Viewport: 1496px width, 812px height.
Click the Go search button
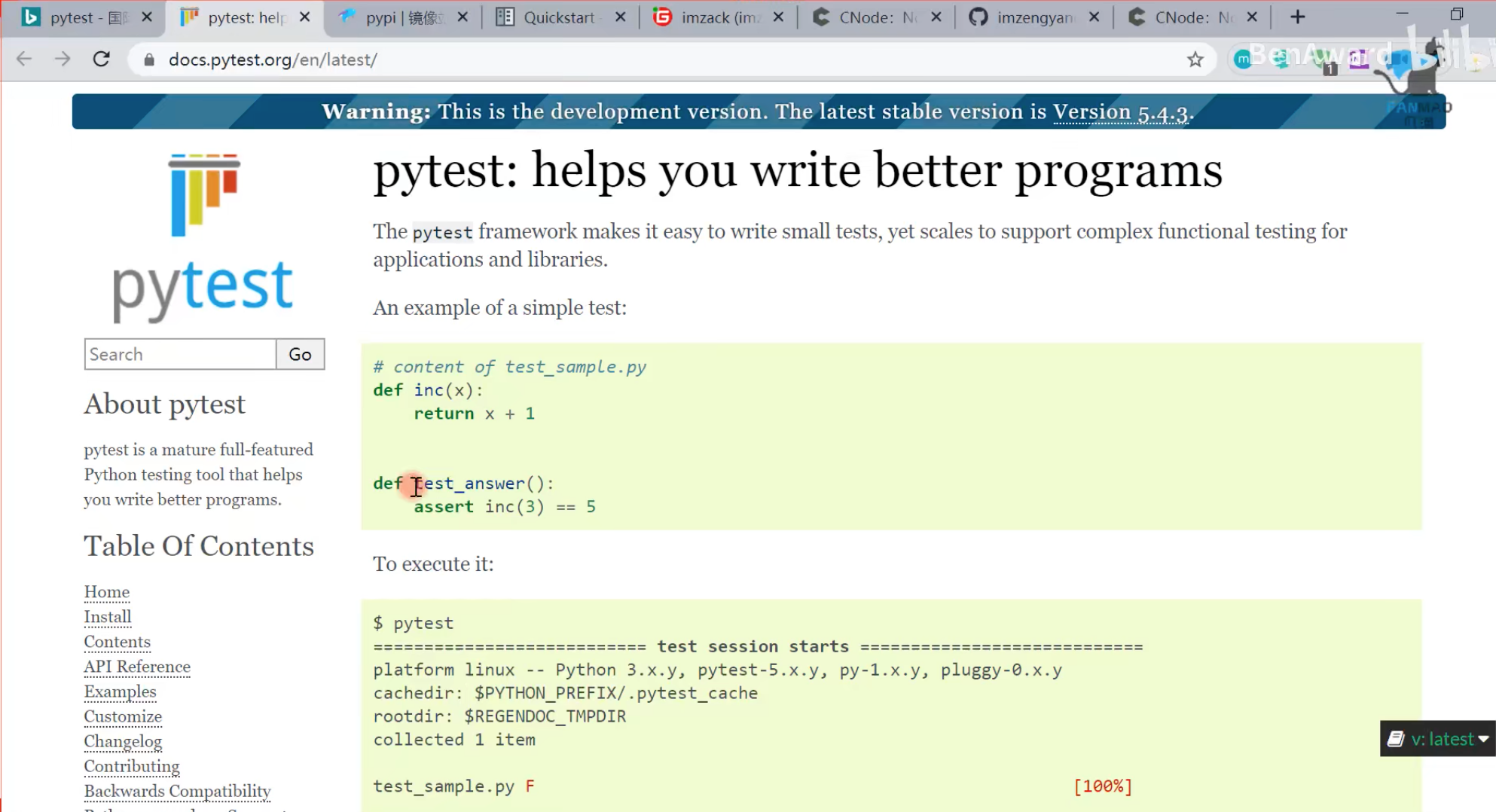pyautogui.click(x=300, y=354)
